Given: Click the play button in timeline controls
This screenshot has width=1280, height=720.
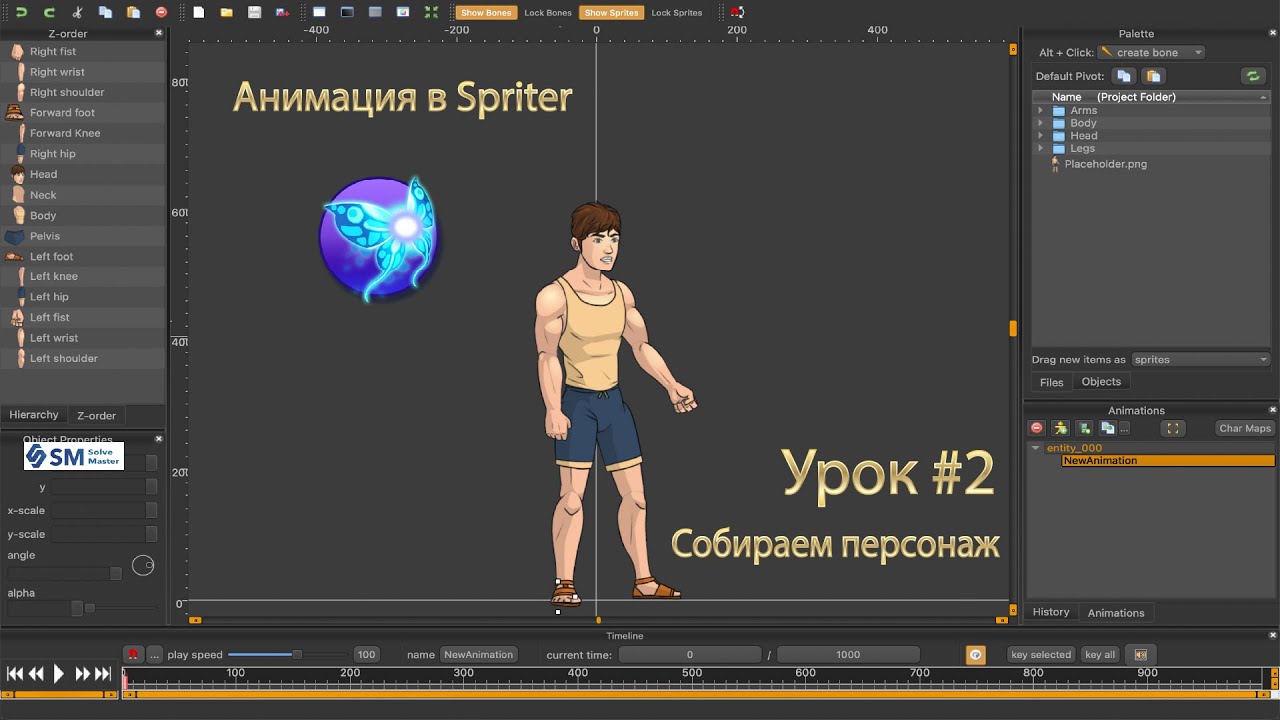Looking at the screenshot, I should (58, 674).
